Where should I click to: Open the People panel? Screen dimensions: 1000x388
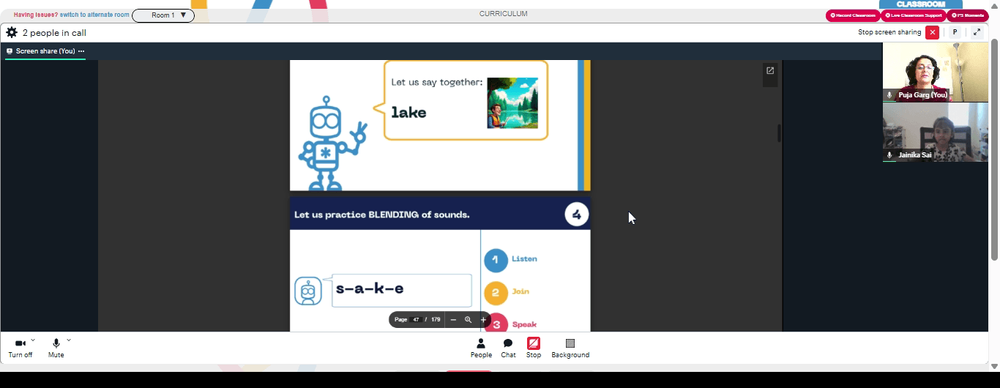[481, 348]
